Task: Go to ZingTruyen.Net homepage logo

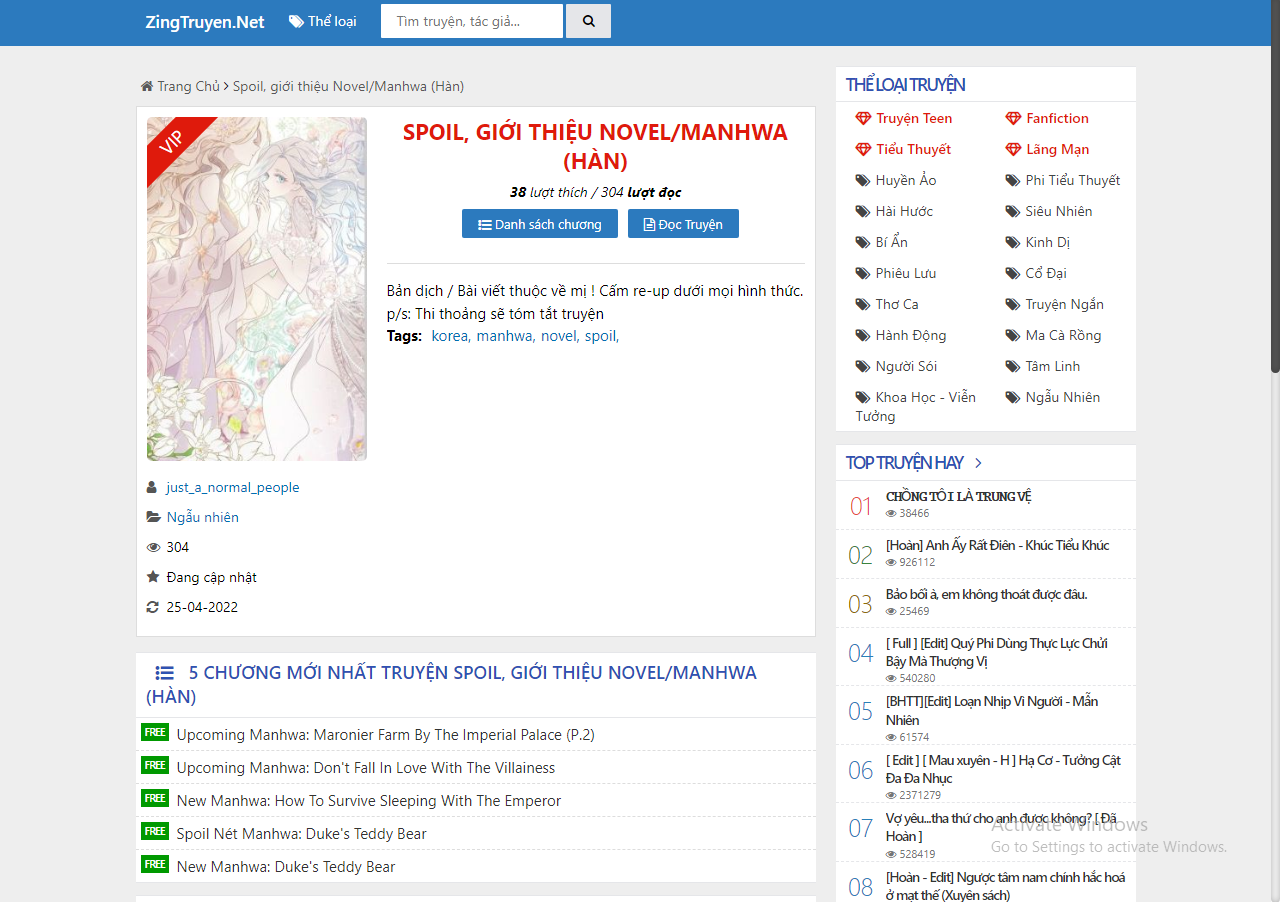Action: tap(205, 22)
